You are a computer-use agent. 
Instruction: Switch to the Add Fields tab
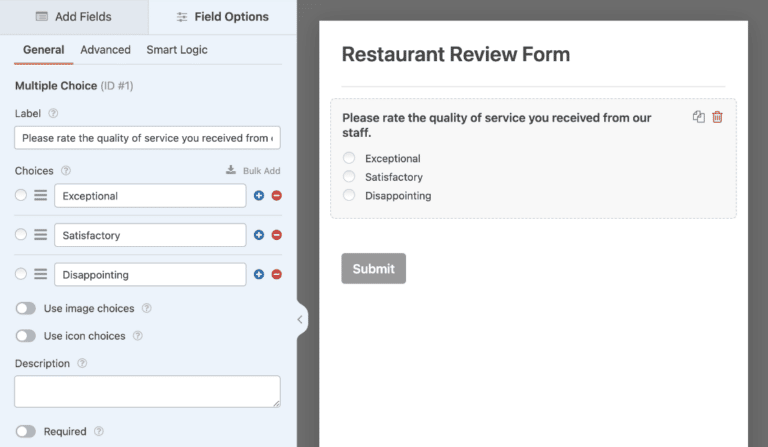[x=74, y=17]
